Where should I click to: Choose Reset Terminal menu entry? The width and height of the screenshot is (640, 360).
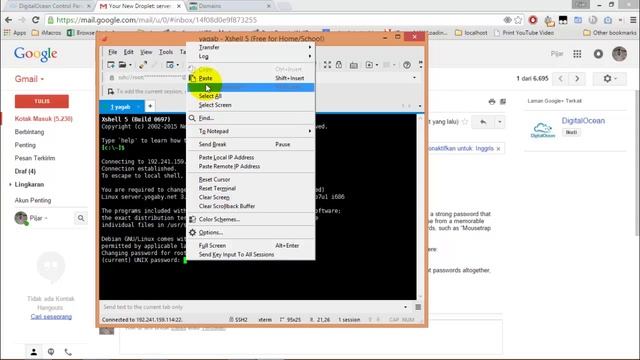click(251, 188)
